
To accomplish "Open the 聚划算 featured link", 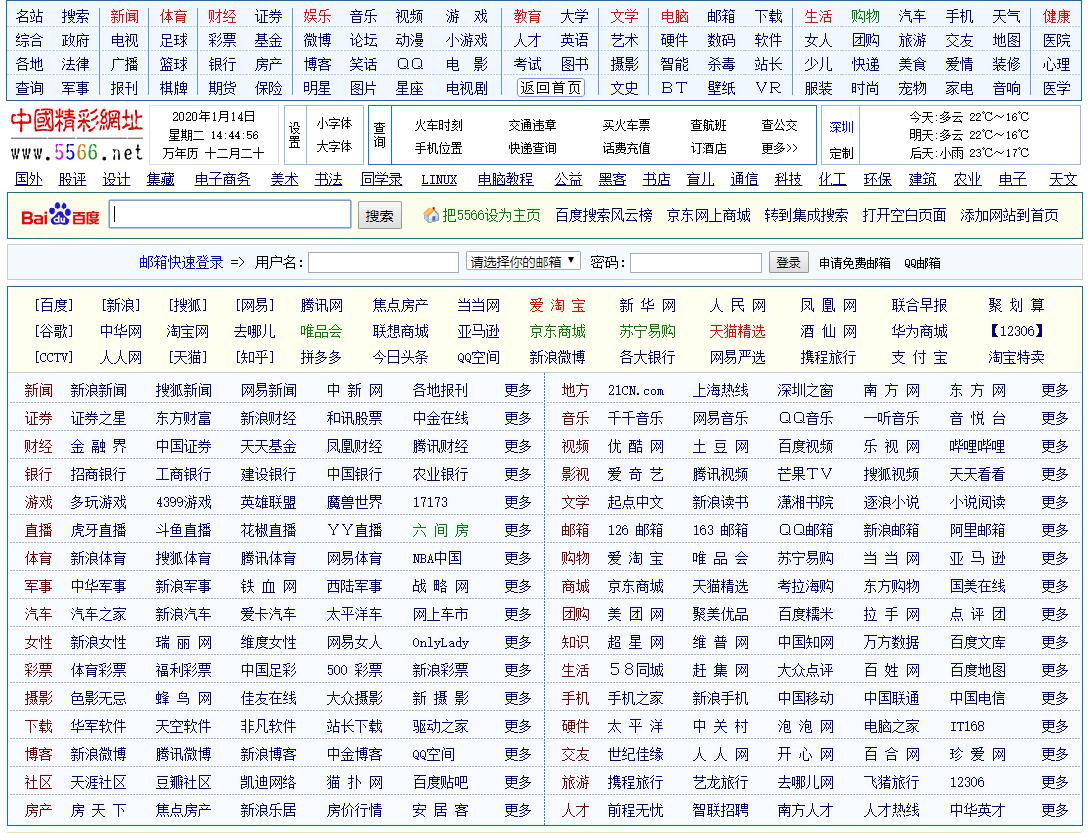I will pyautogui.click(x=1016, y=306).
